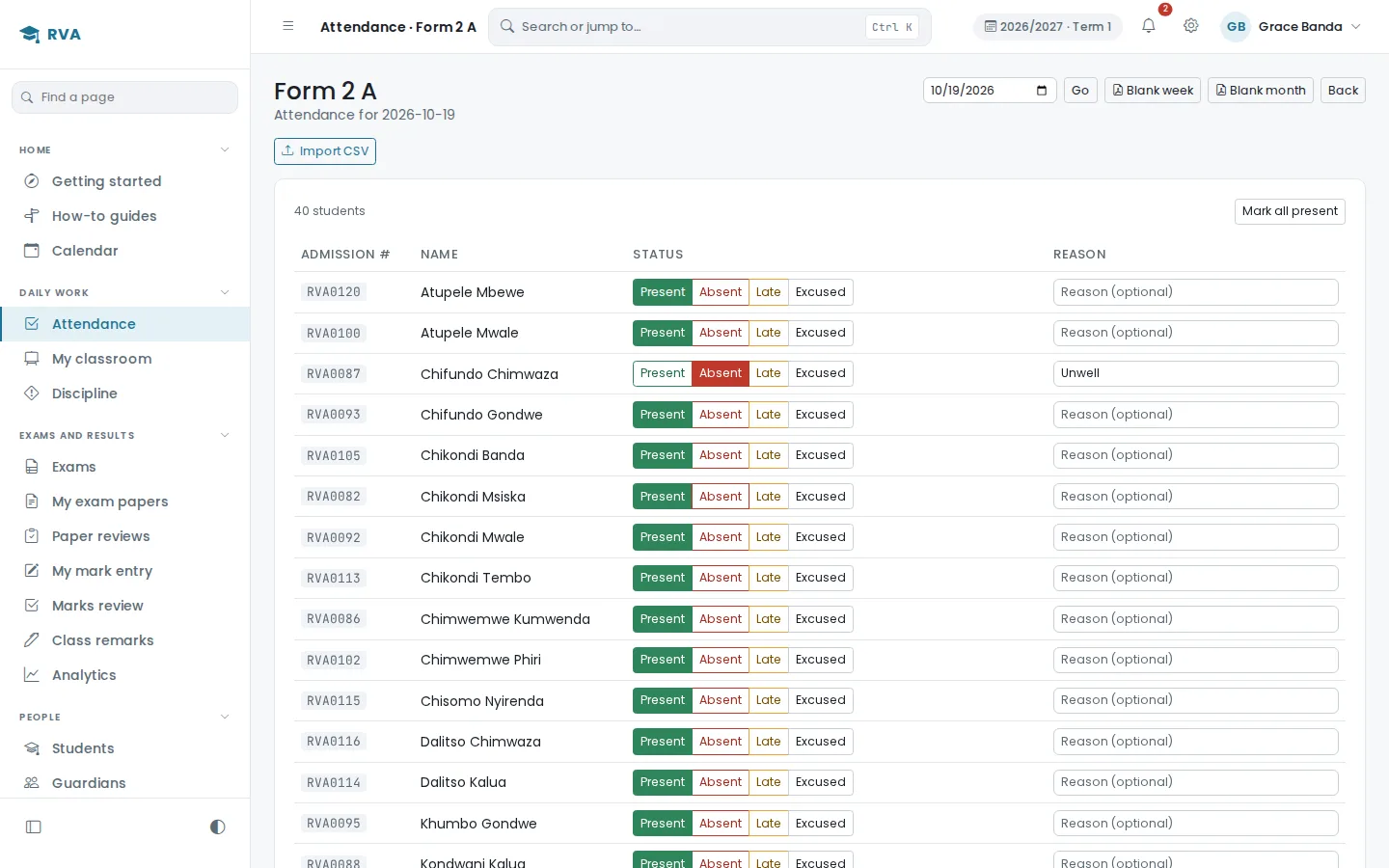Collapse the People section chevron
1389x868 pixels.
coord(225,717)
